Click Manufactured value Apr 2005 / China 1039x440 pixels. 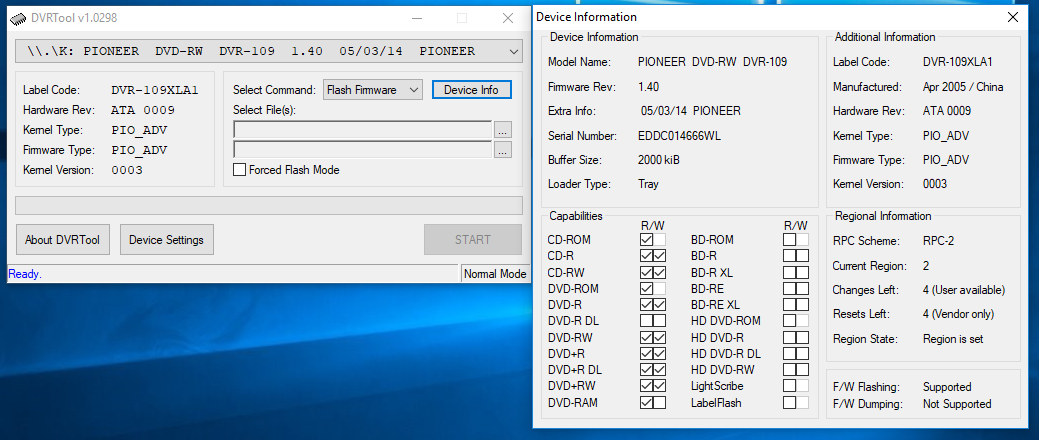click(963, 87)
